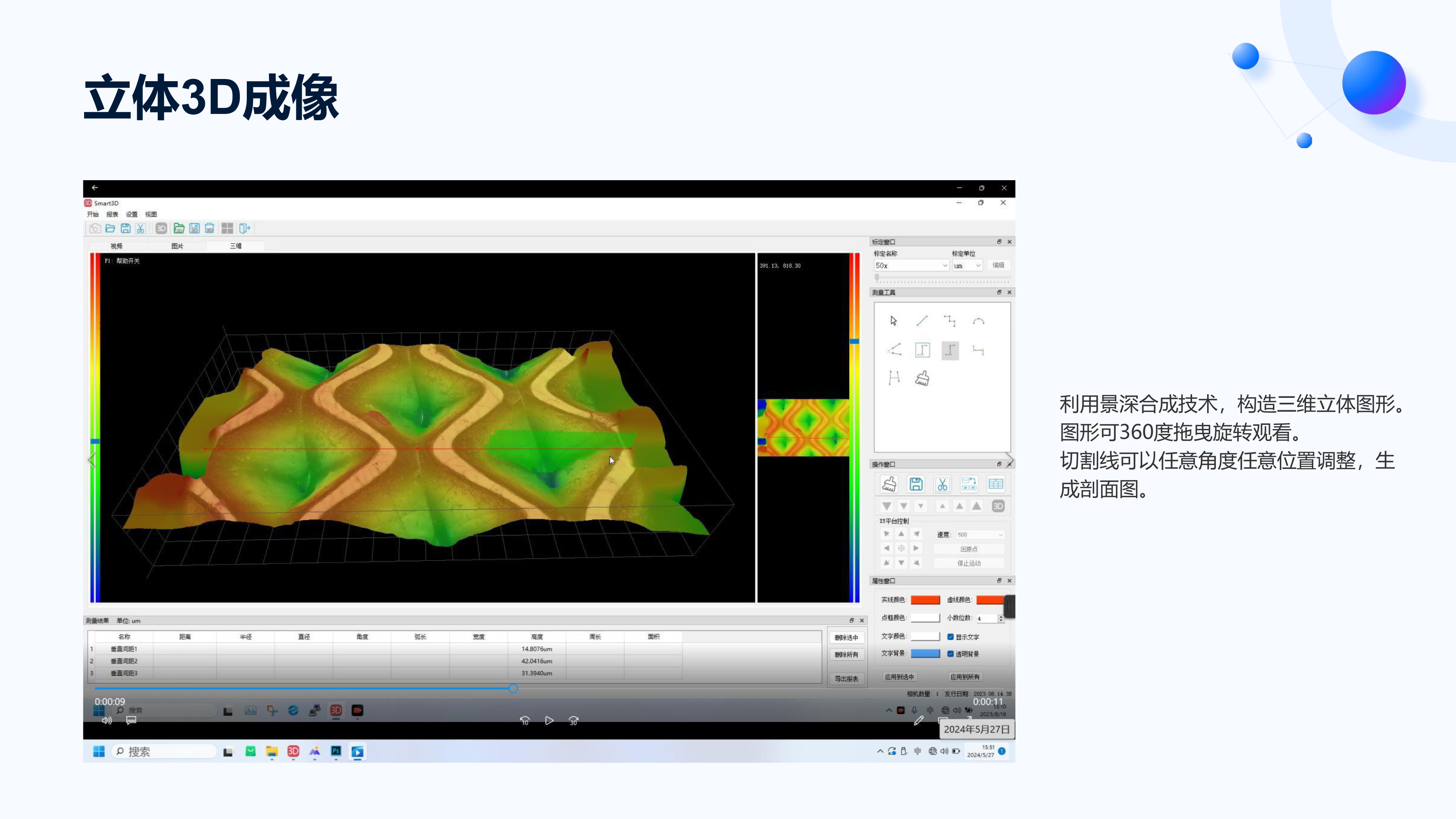This screenshot has height=819, width=1456.
Task: Open the 设置 menu
Action: coord(132,214)
